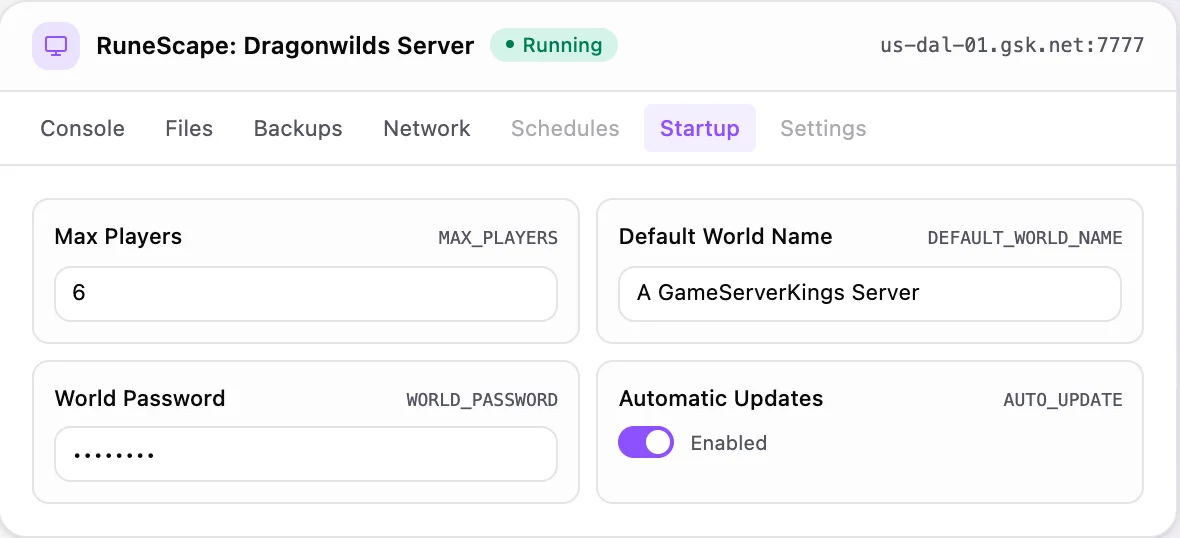Click the Automatic Updates heading
1180x538 pixels.
(x=721, y=398)
